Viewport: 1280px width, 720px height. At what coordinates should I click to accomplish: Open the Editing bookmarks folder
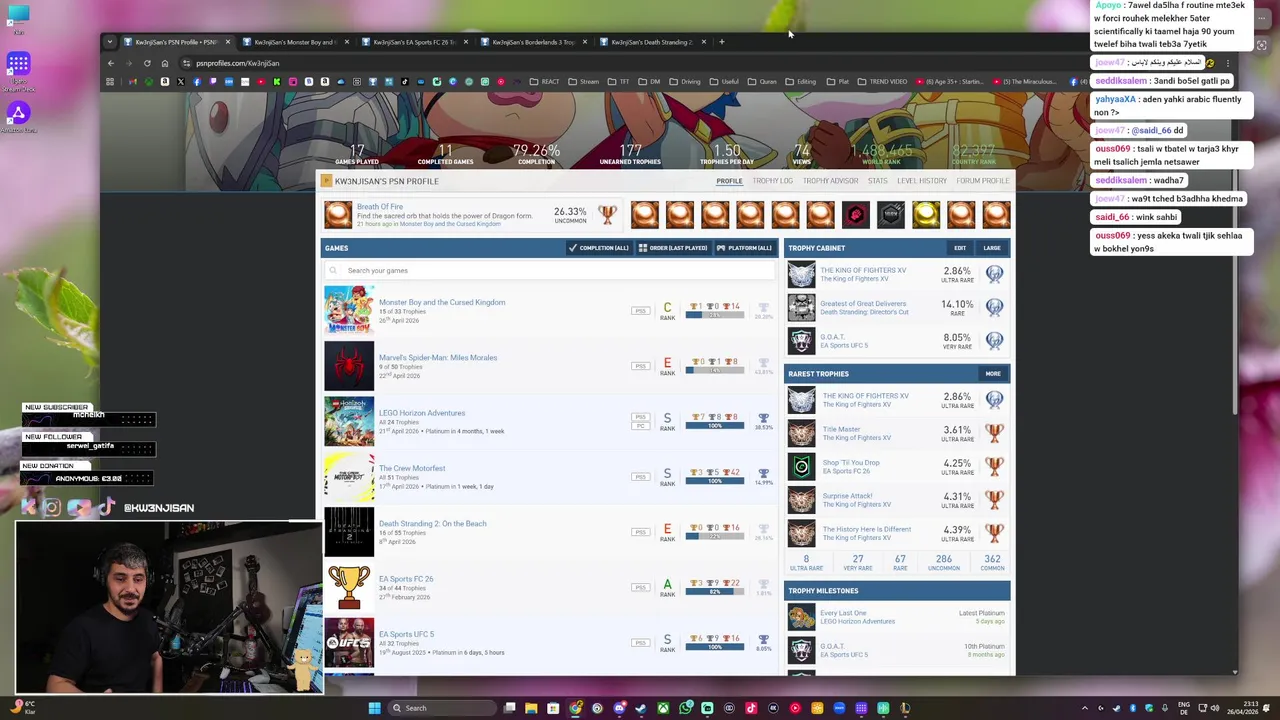[x=801, y=82]
